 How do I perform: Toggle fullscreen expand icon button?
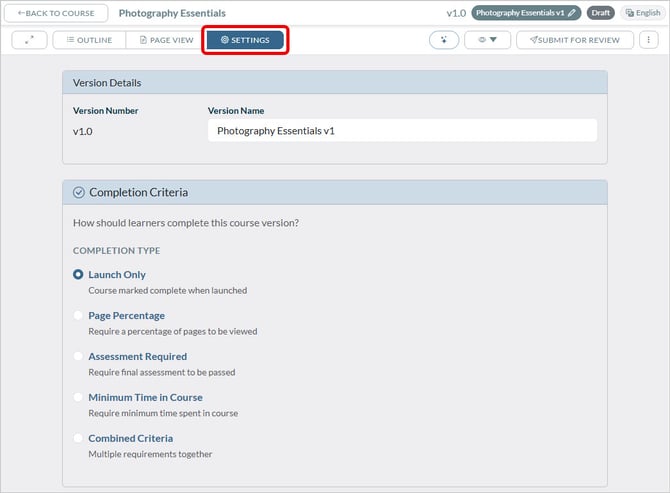29,40
